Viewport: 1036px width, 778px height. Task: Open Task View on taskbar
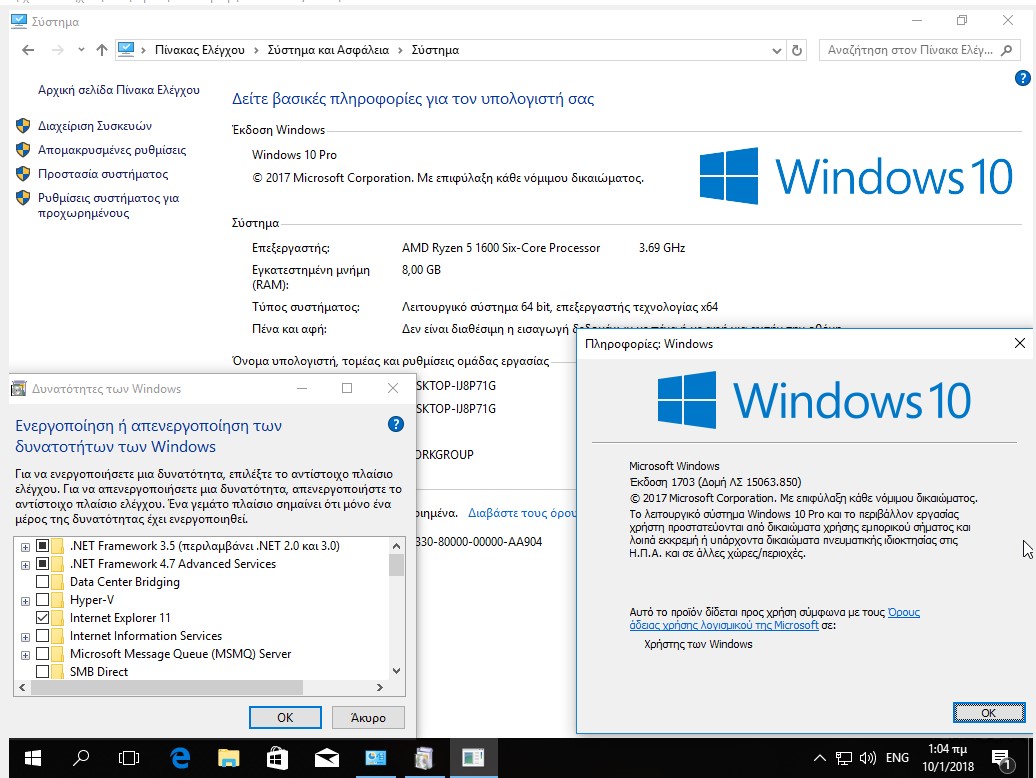(129, 758)
